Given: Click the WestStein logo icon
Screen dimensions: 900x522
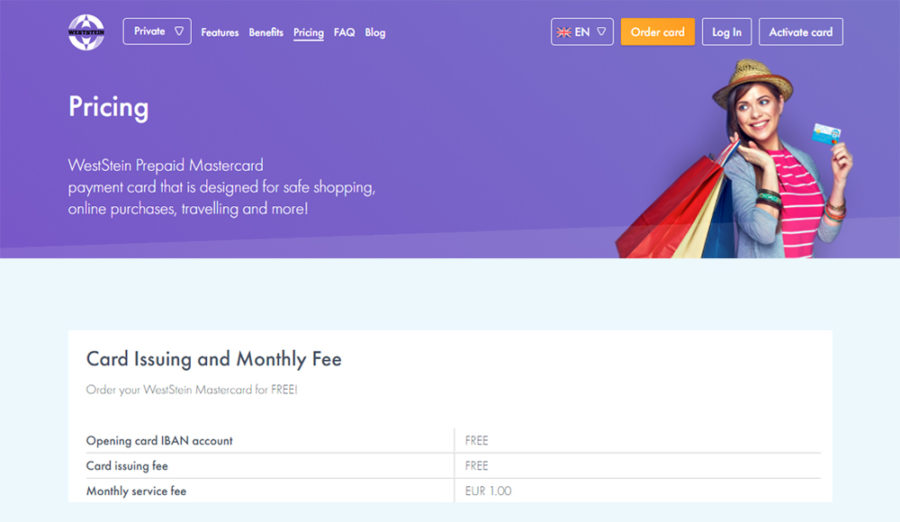Looking at the screenshot, I should tap(86, 32).
